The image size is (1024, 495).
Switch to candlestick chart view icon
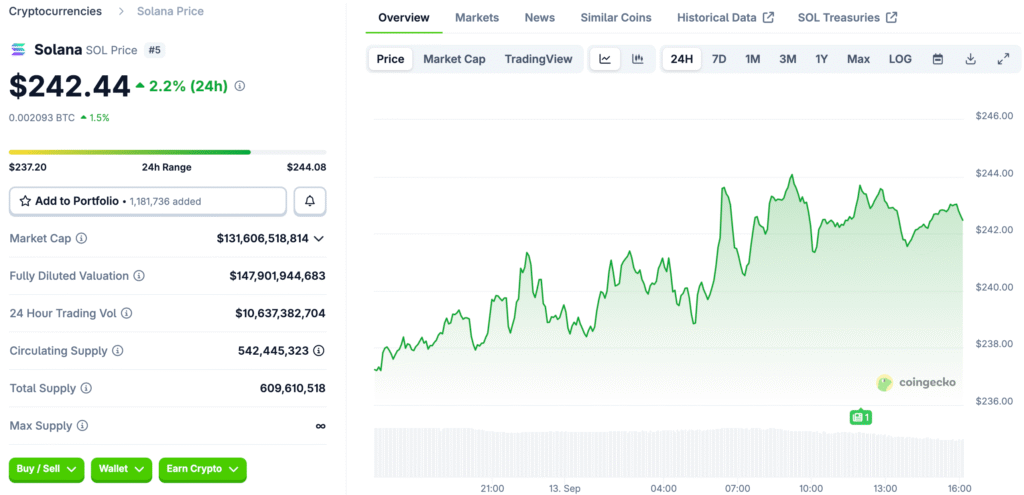(638, 59)
